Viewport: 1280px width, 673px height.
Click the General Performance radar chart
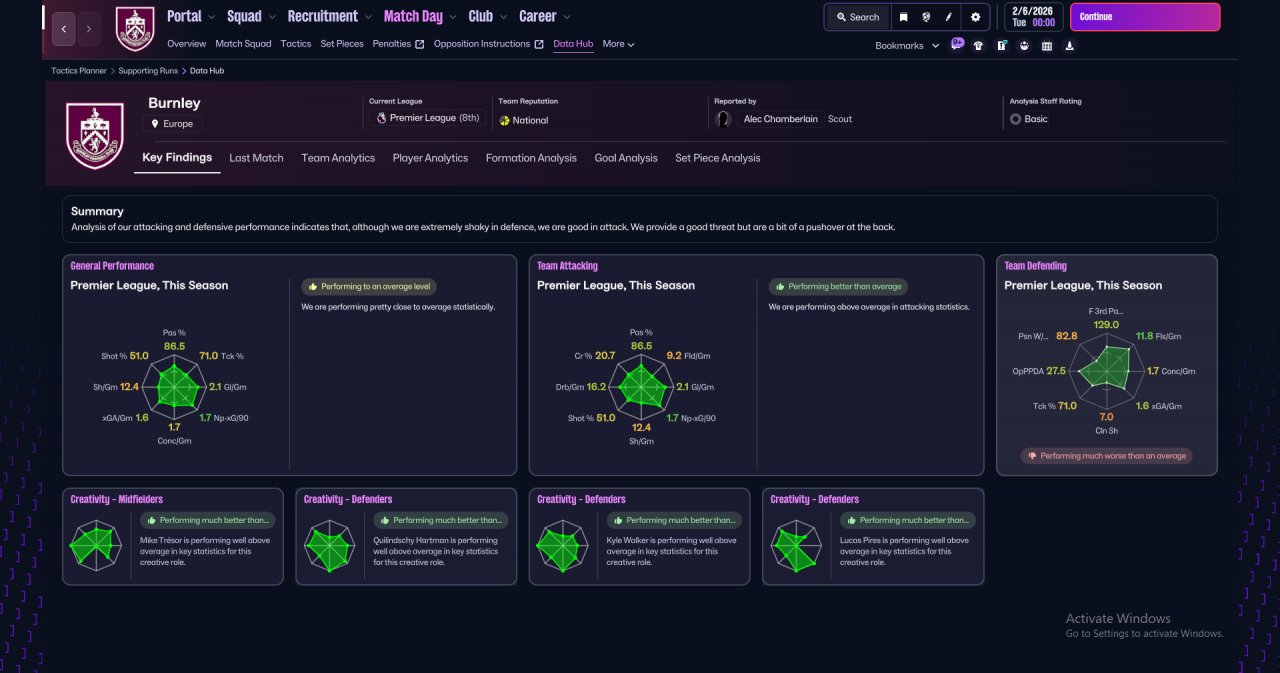pyautogui.click(x=174, y=386)
